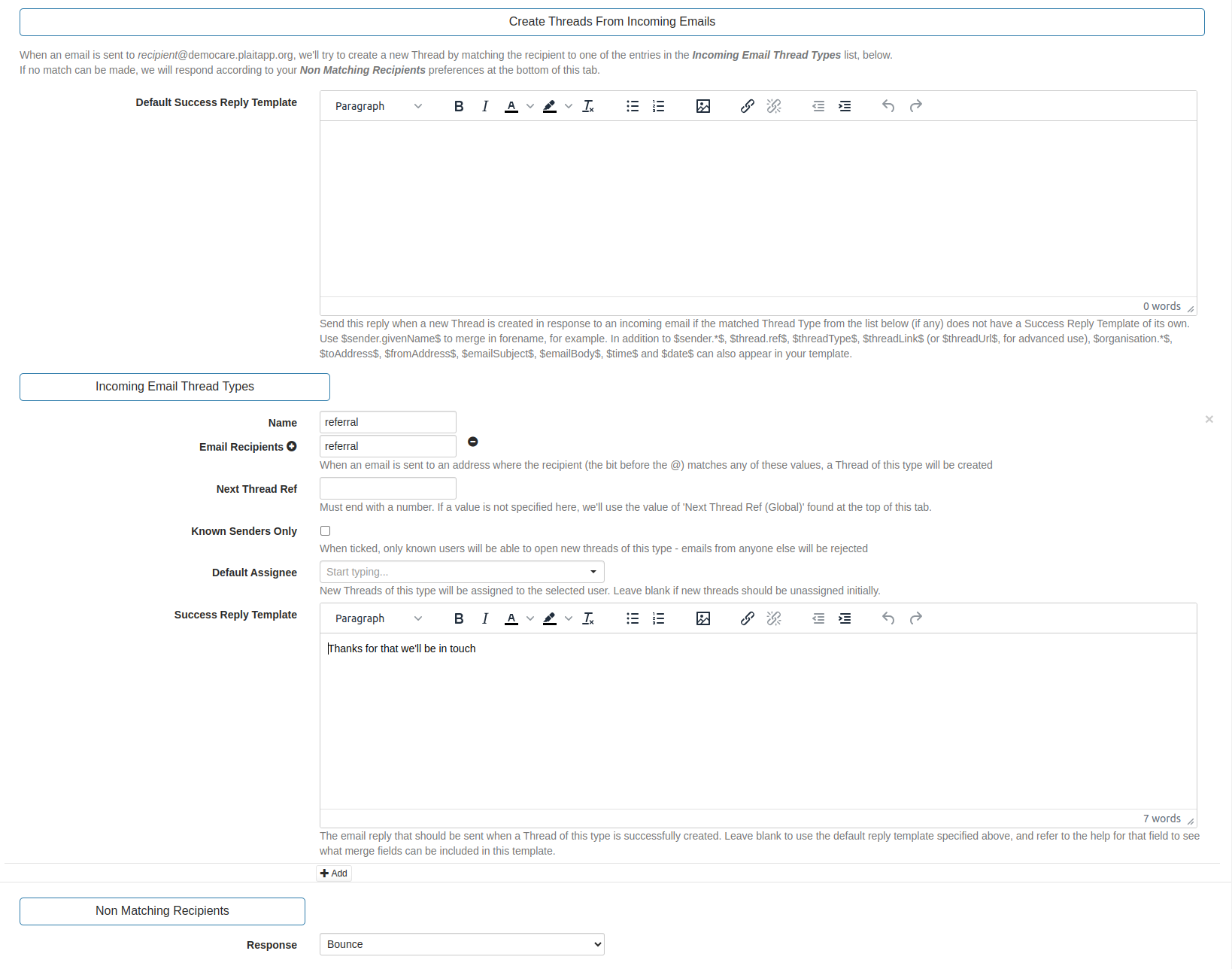
Task: Click the thread type Name field containing referral
Action: pyautogui.click(x=388, y=422)
